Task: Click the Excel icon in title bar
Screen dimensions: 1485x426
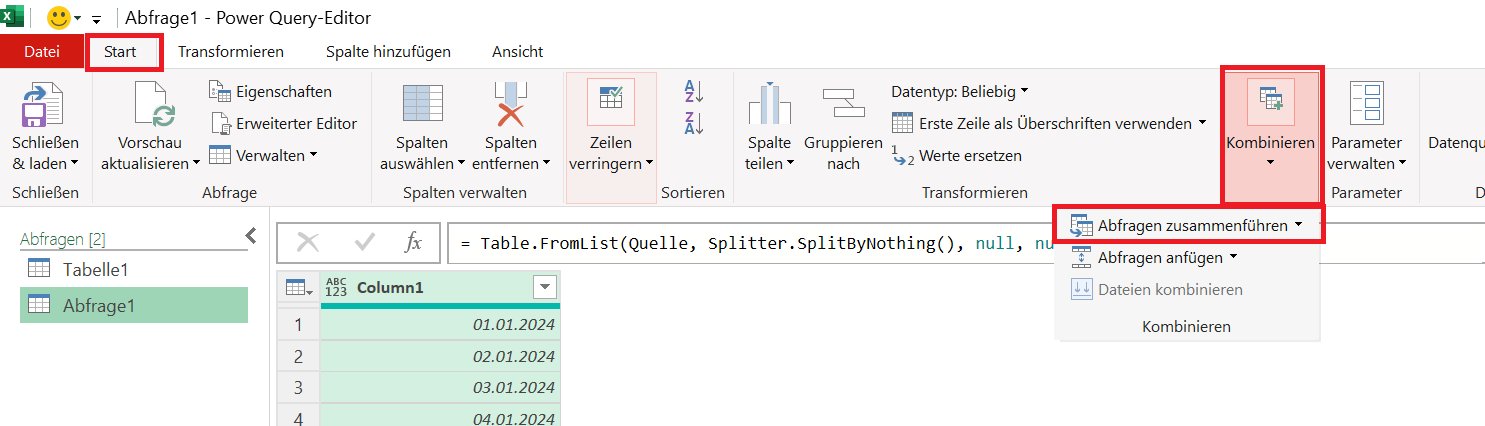Action: click(x=13, y=16)
